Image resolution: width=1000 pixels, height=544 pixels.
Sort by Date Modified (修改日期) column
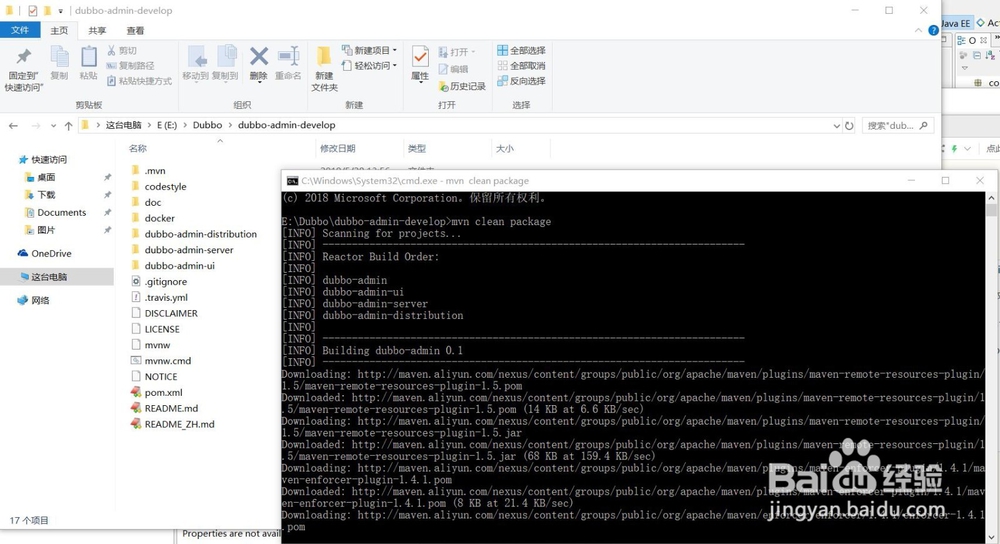[x=337, y=149]
